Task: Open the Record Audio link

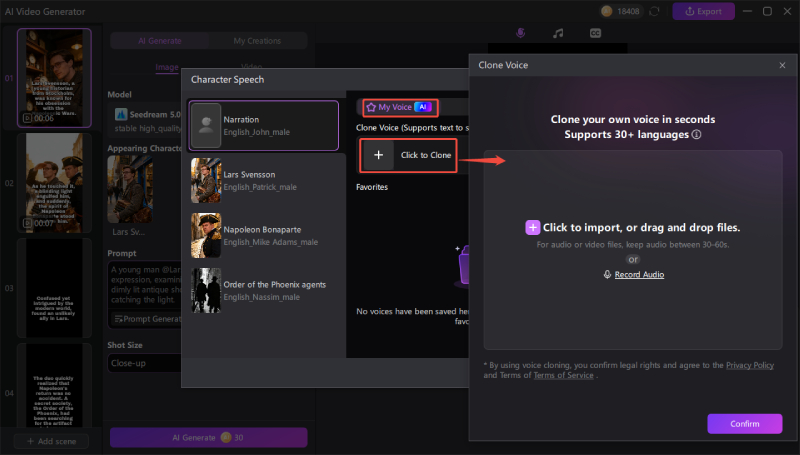Action: pos(638,274)
